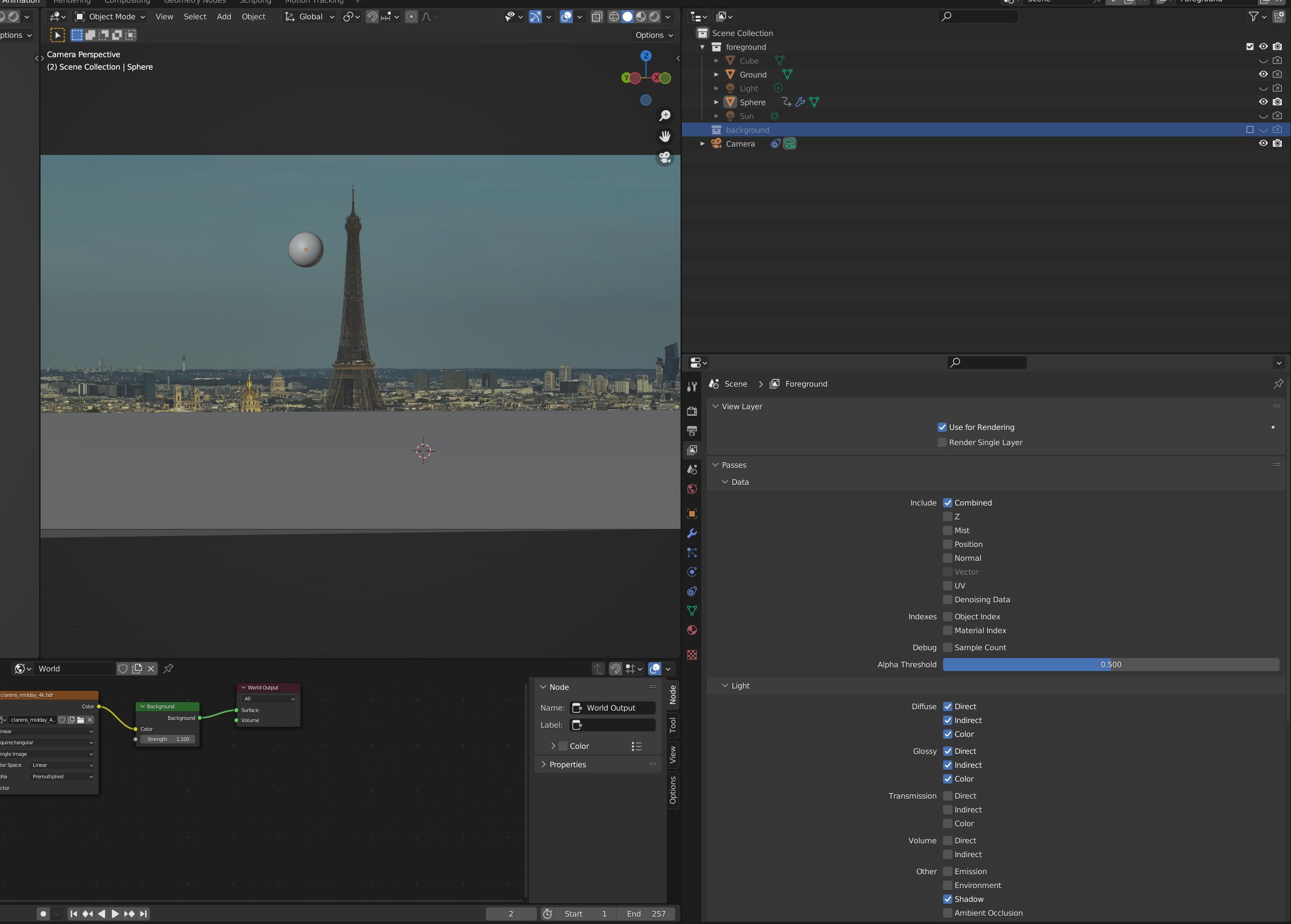Collapse the Passes panel
Image resolution: width=1291 pixels, height=924 pixels.
(x=716, y=465)
